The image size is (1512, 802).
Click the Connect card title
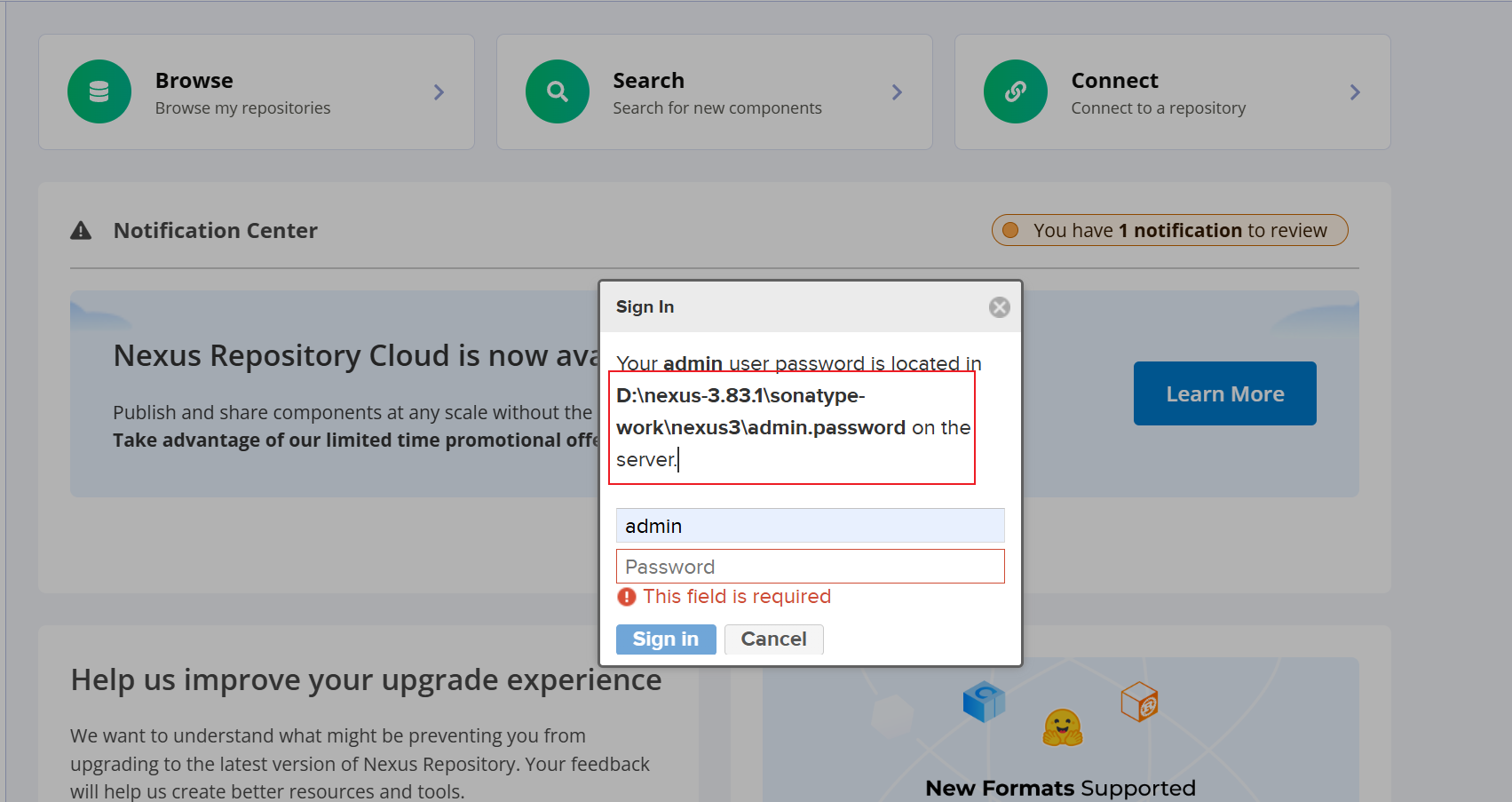[x=1115, y=81]
